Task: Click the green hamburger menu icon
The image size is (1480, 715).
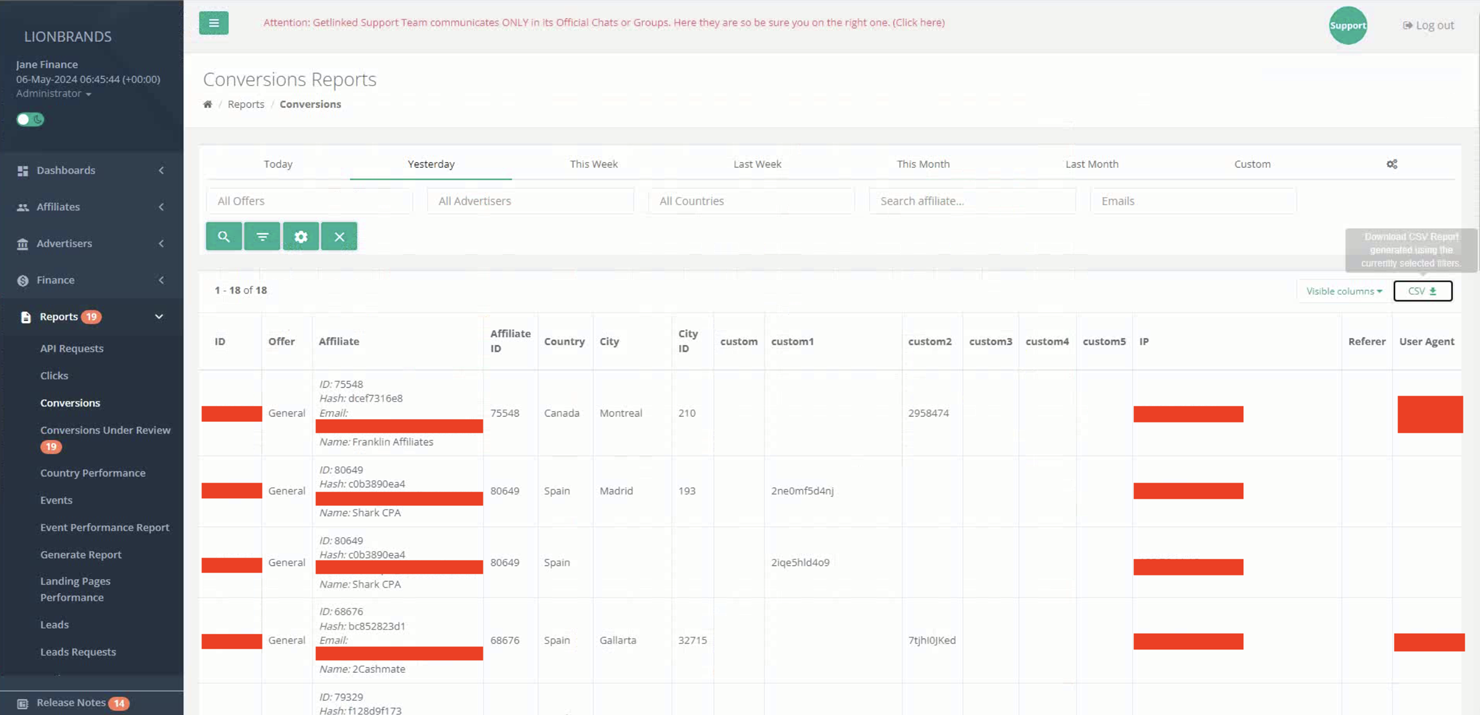Action: tap(213, 23)
